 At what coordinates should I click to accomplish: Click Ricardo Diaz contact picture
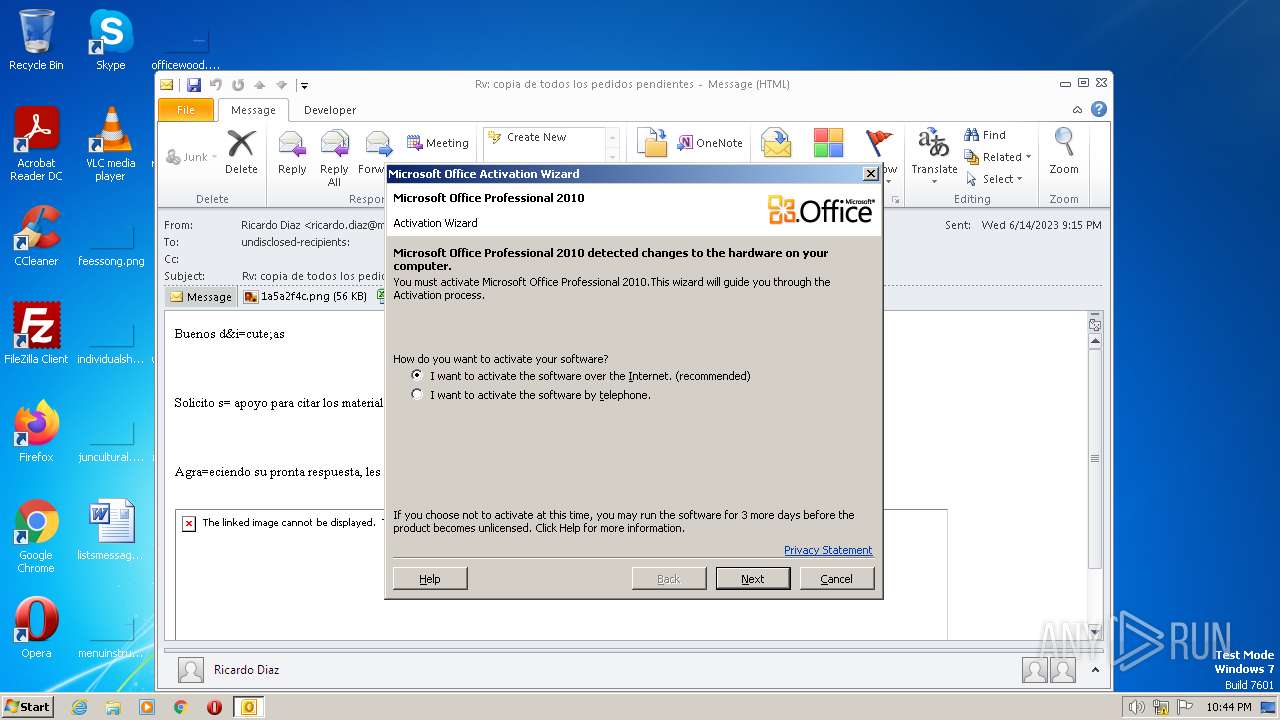(x=191, y=670)
